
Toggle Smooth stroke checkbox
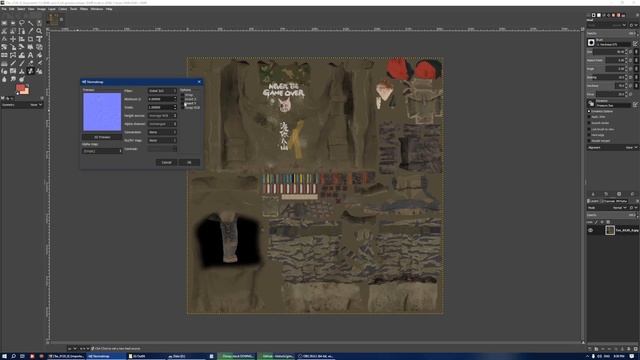589,123
